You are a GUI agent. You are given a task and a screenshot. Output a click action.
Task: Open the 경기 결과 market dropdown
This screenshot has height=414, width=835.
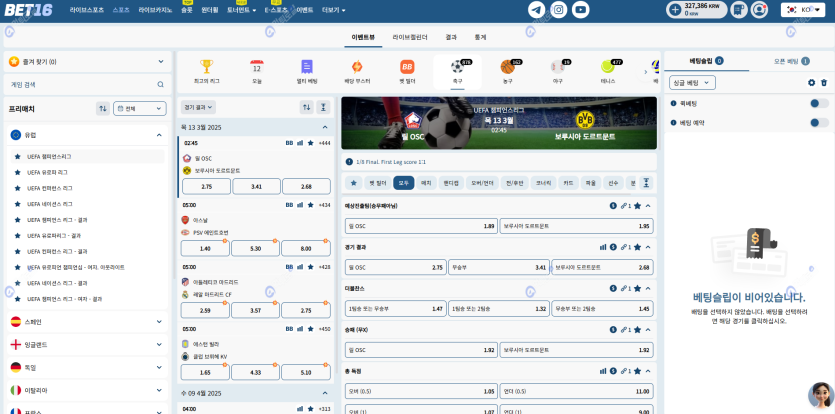198,107
